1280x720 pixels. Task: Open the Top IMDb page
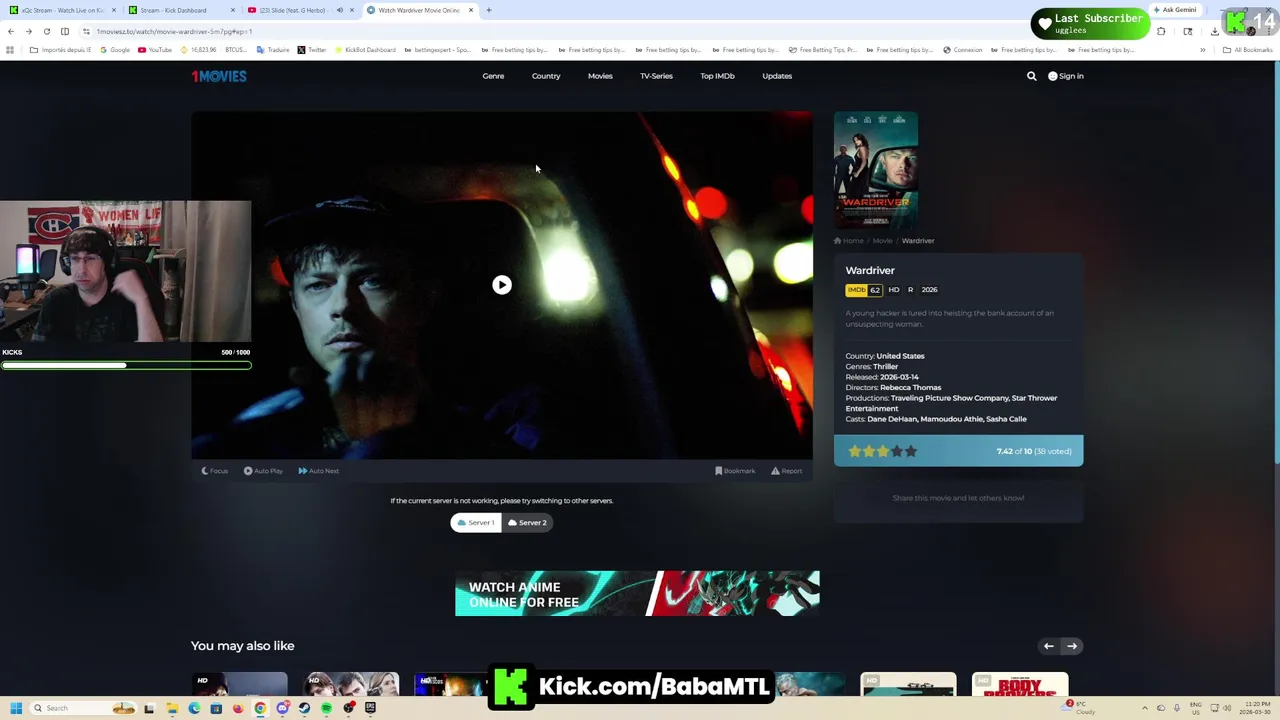(717, 76)
